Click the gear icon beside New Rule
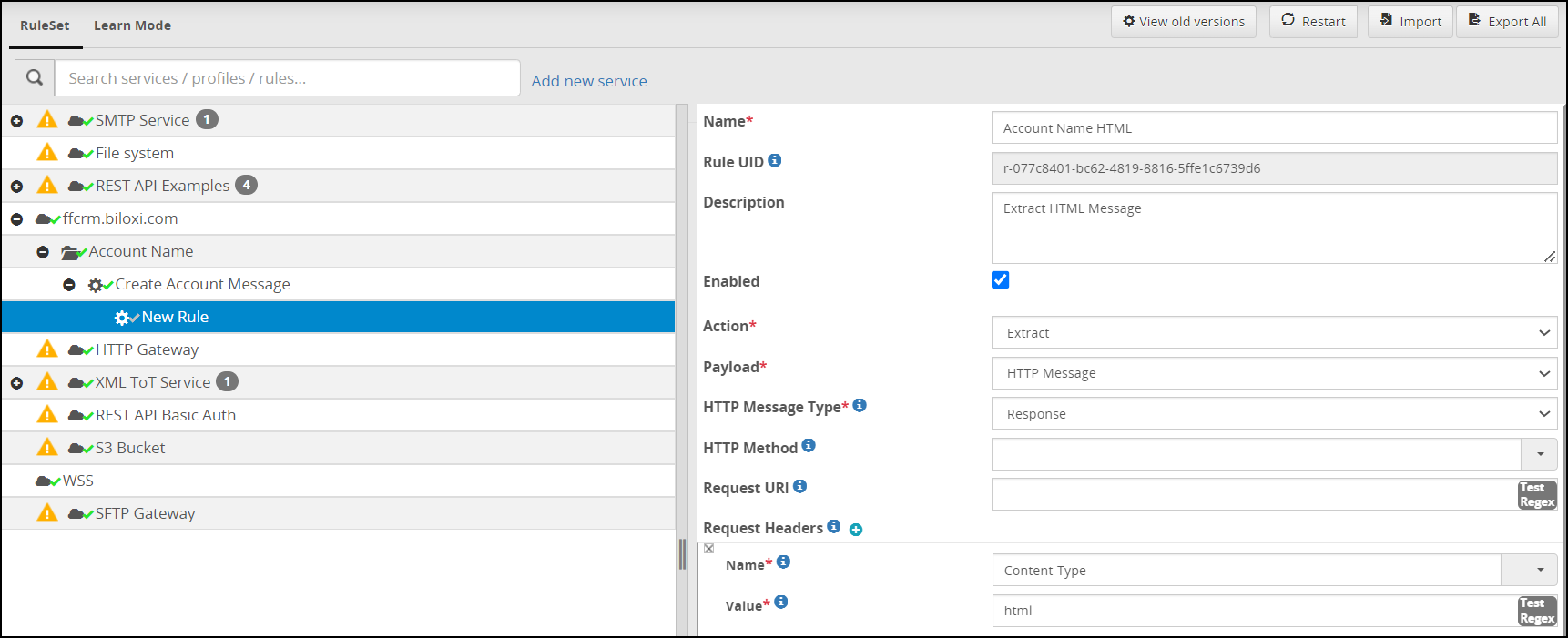The image size is (1568, 638). pyautogui.click(x=125, y=318)
